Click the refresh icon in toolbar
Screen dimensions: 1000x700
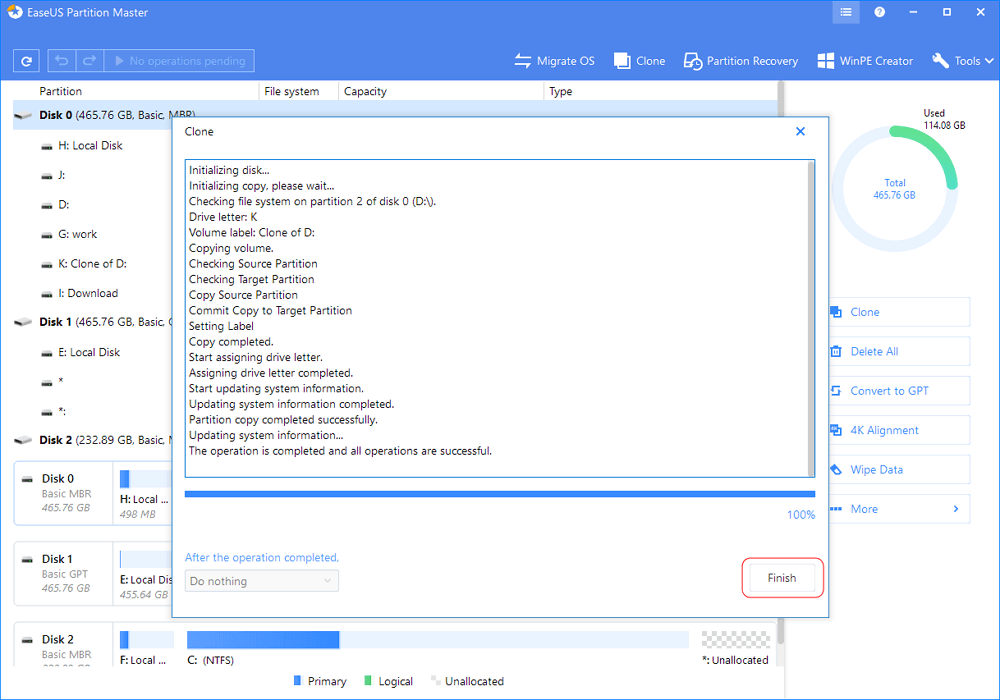point(26,61)
